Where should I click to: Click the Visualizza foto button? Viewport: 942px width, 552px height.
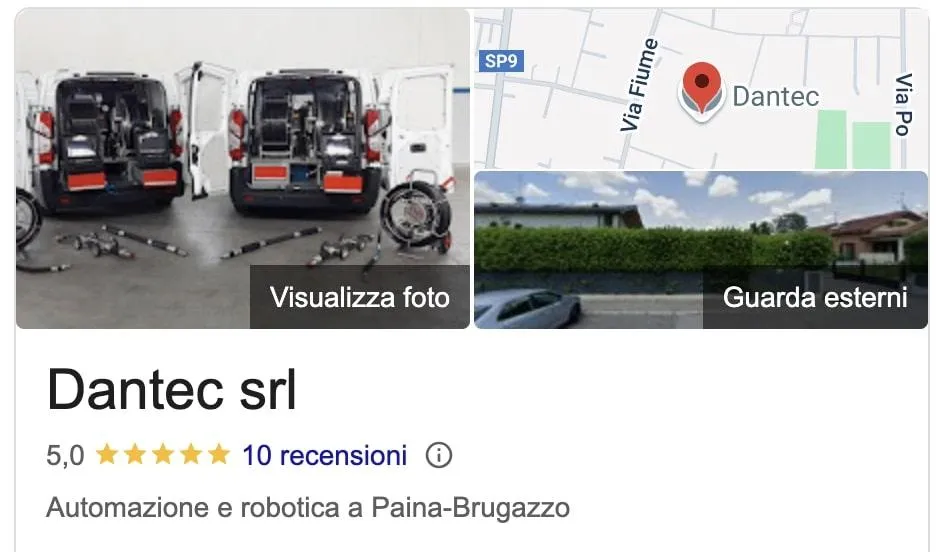(x=360, y=297)
